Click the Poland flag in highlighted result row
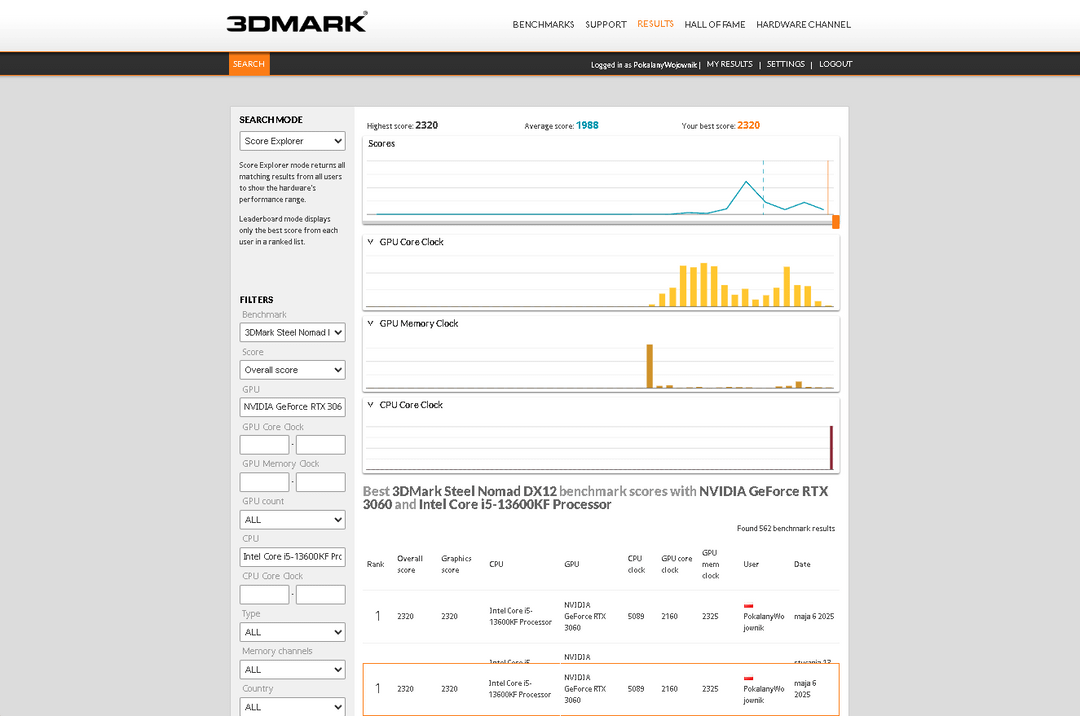The width and height of the screenshot is (1080, 716). tap(749, 678)
